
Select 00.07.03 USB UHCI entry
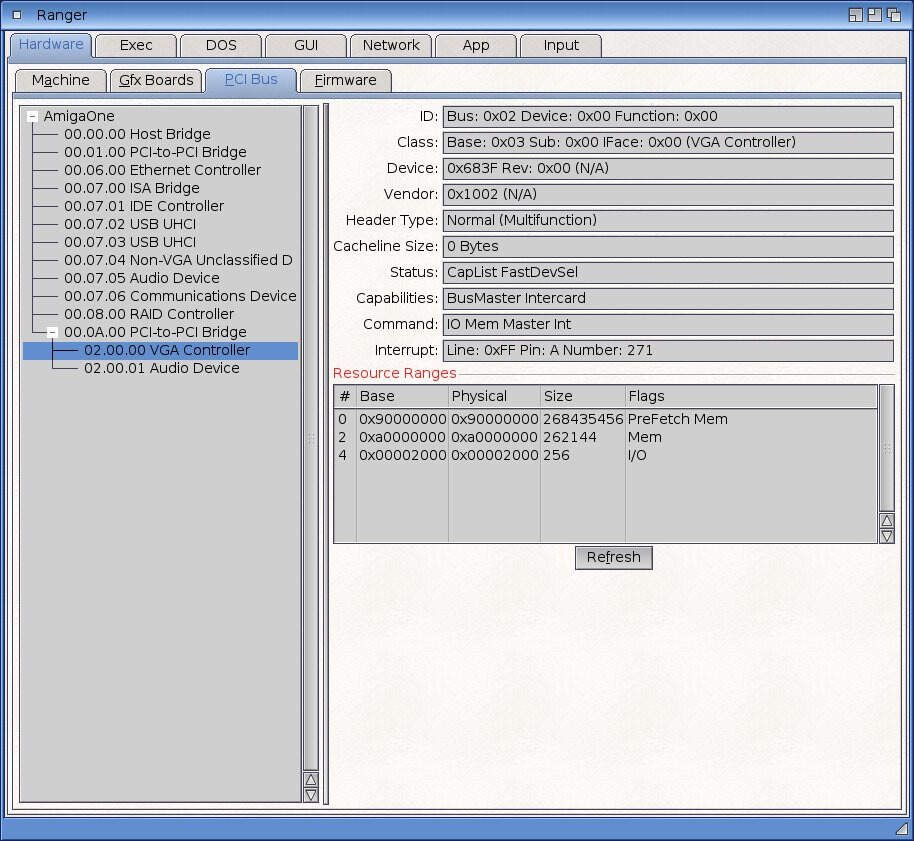tap(130, 242)
